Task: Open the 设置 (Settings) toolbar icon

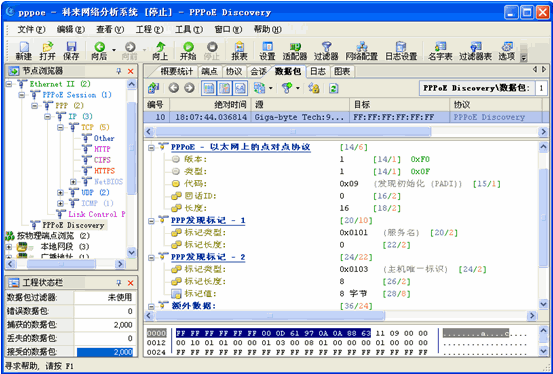Action: 267,51
